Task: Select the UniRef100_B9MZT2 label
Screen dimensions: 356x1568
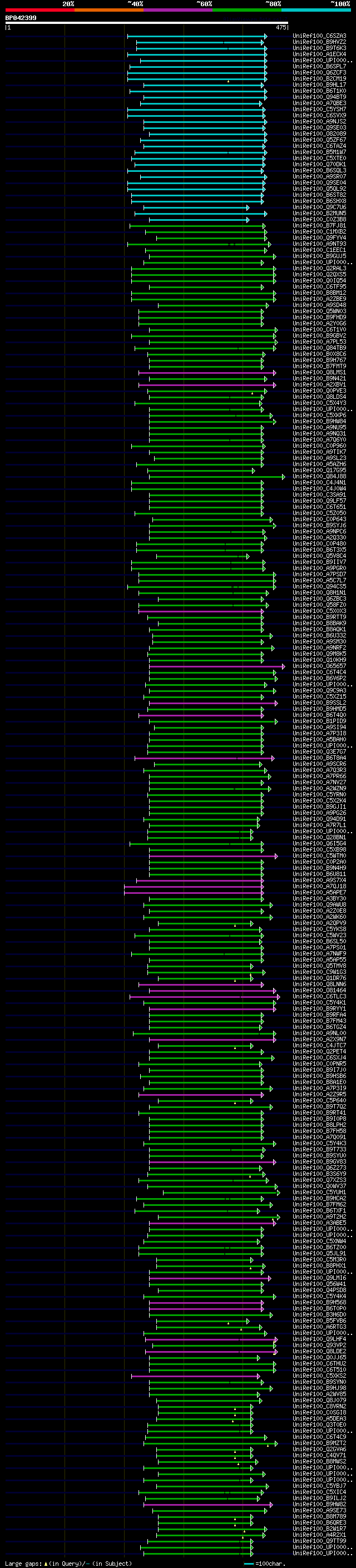Action: pos(319,1443)
